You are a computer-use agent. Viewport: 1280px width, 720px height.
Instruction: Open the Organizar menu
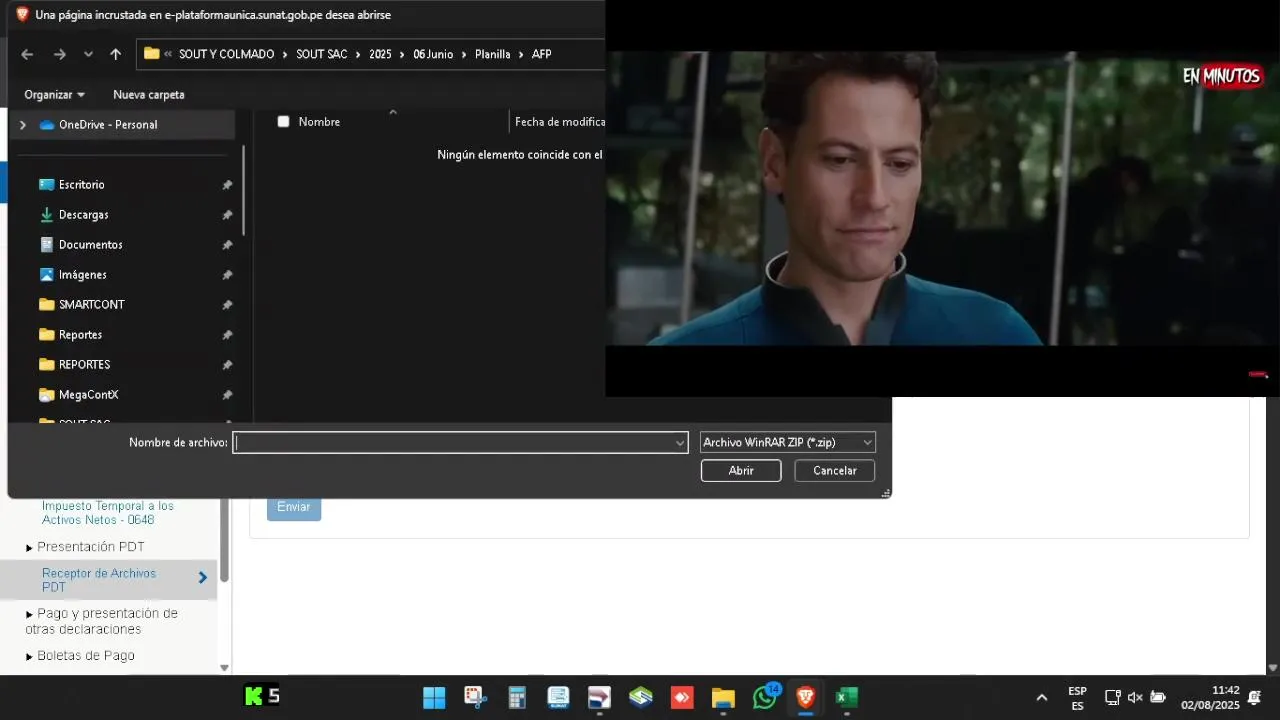click(x=54, y=94)
